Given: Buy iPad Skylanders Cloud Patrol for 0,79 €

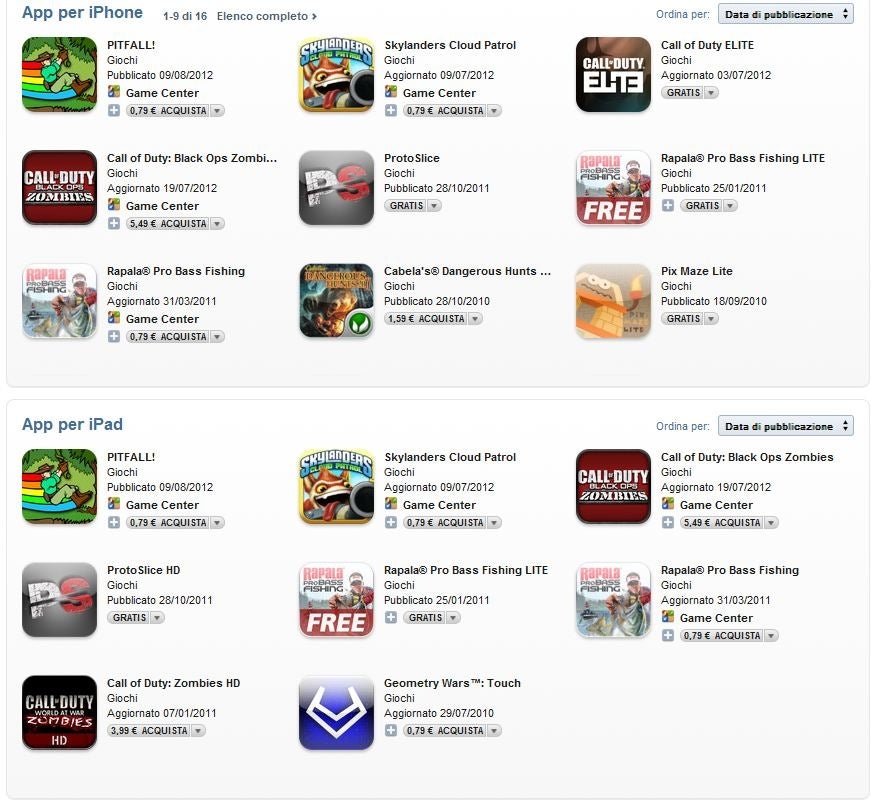Looking at the screenshot, I should 445,523.
